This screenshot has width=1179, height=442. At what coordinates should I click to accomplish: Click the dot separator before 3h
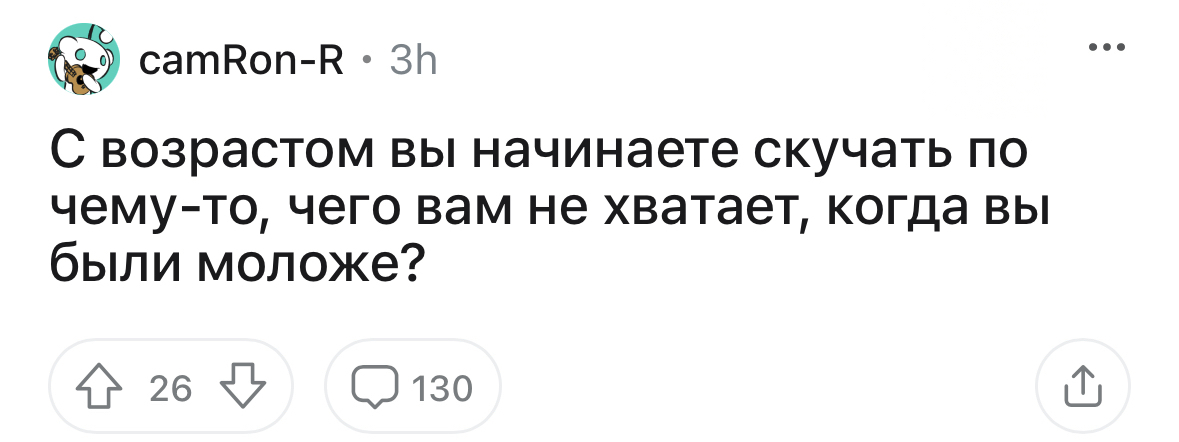point(366,64)
